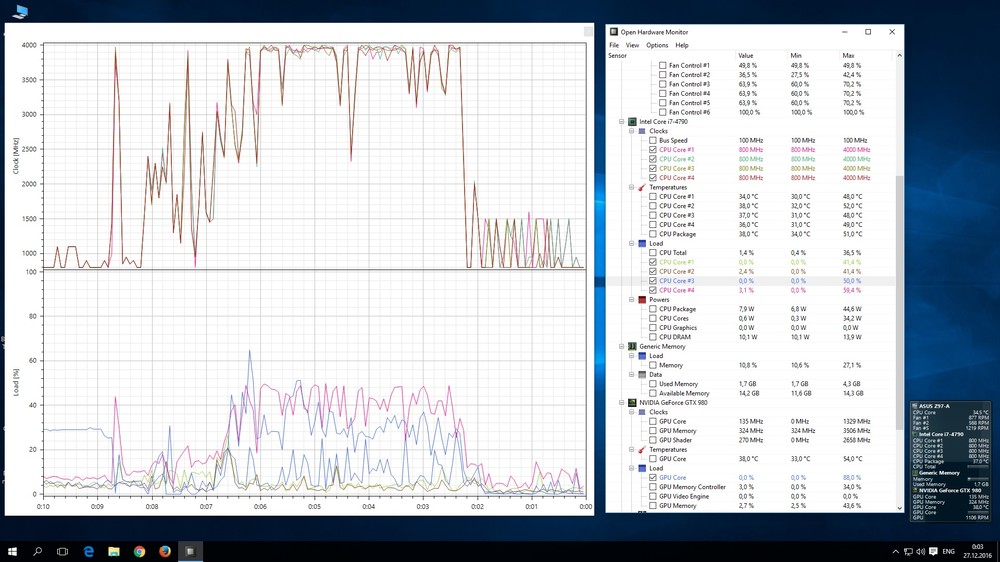Click the Value column header
Viewport: 1000px width, 562px height.
point(746,56)
